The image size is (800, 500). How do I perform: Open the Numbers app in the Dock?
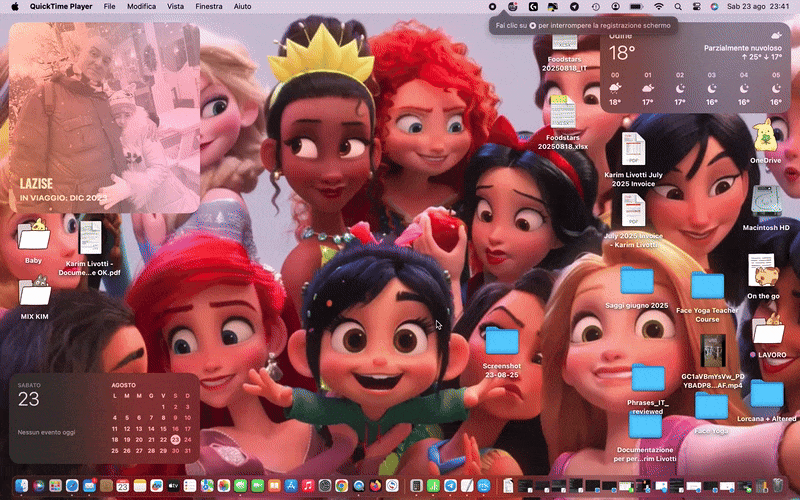(x=433, y=485)
